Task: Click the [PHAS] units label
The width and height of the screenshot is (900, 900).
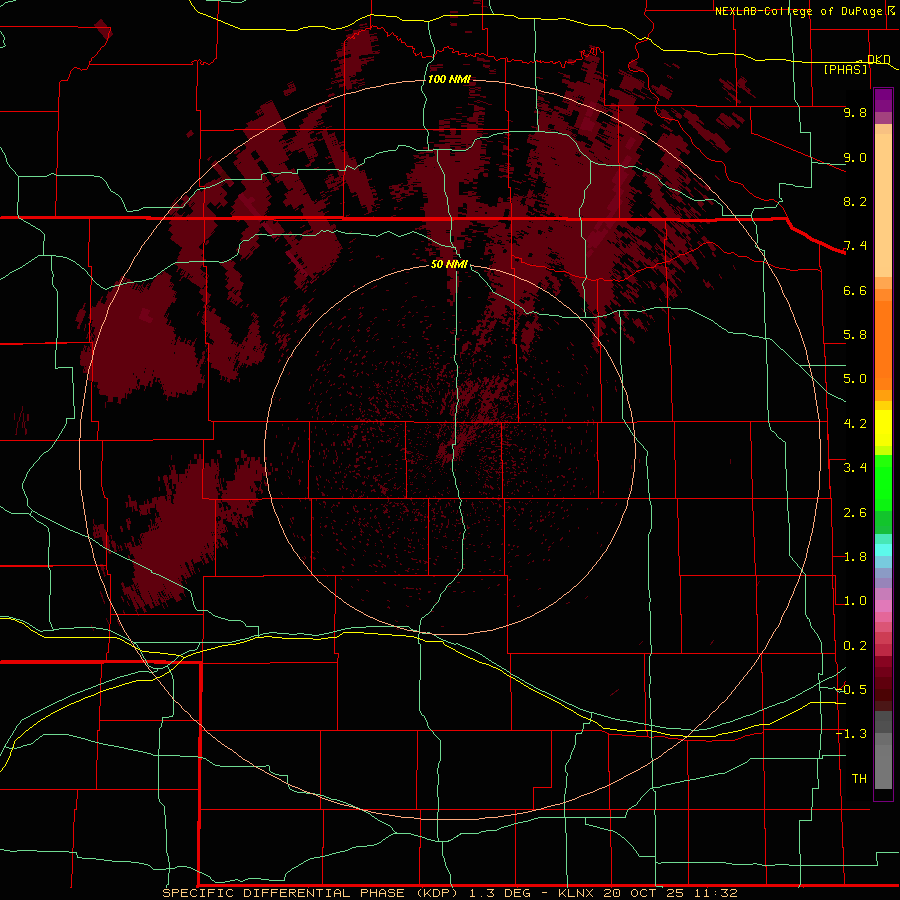Action: [845, 69]
